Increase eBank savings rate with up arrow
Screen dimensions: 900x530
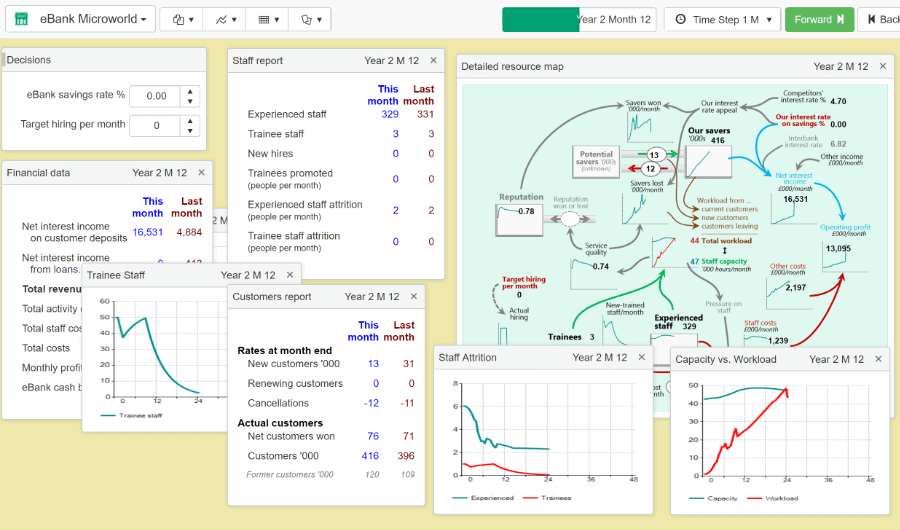point(192,91)
